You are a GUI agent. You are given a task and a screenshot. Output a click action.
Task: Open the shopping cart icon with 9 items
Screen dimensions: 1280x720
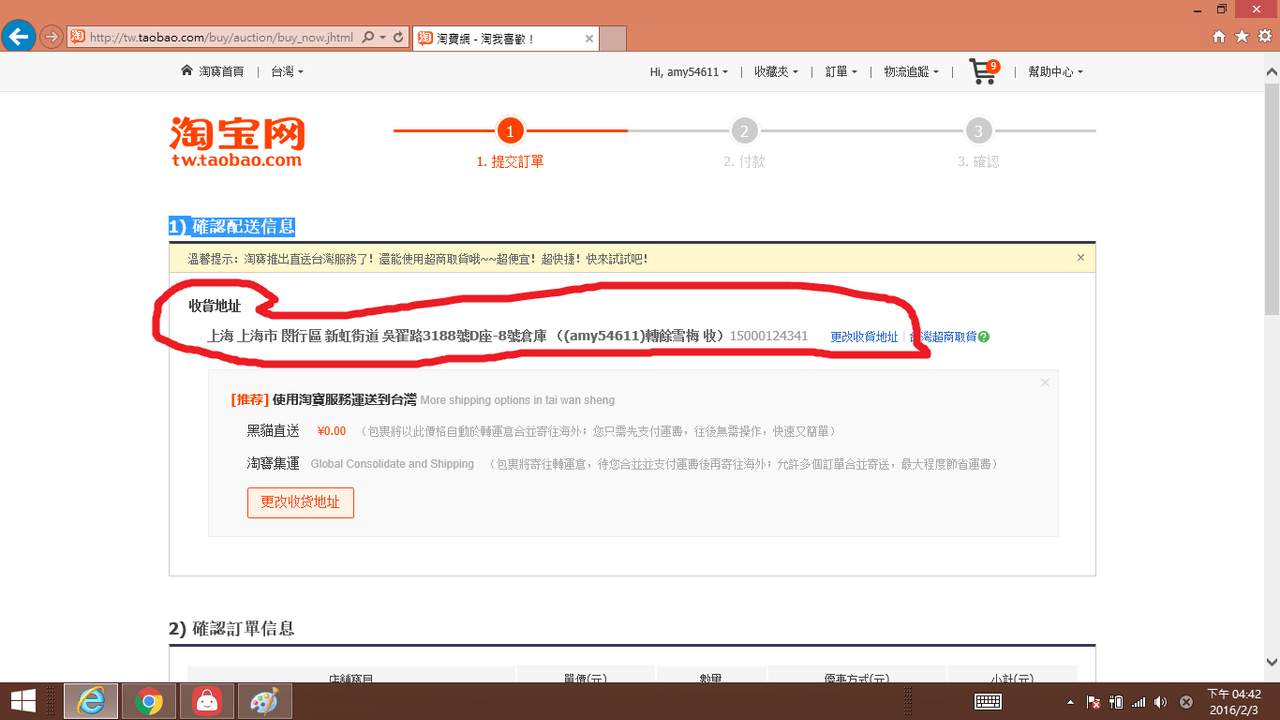coord(984,72)
